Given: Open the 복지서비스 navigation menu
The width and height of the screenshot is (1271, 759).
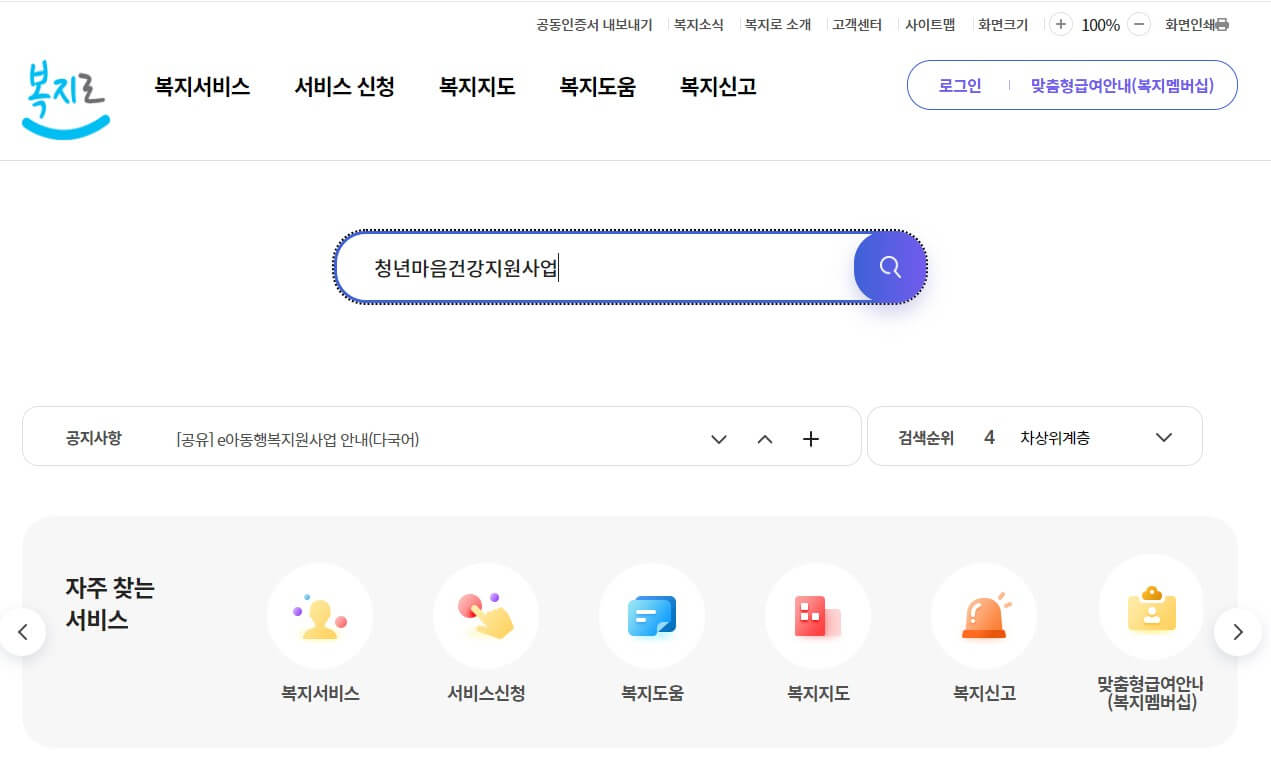Looking at the screenshot, I should click(x=201, y=87).
